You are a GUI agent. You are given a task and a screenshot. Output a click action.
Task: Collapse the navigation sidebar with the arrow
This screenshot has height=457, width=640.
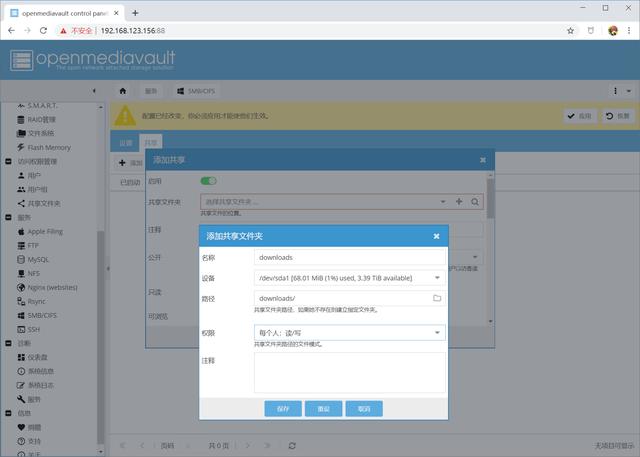click(94, 91)
